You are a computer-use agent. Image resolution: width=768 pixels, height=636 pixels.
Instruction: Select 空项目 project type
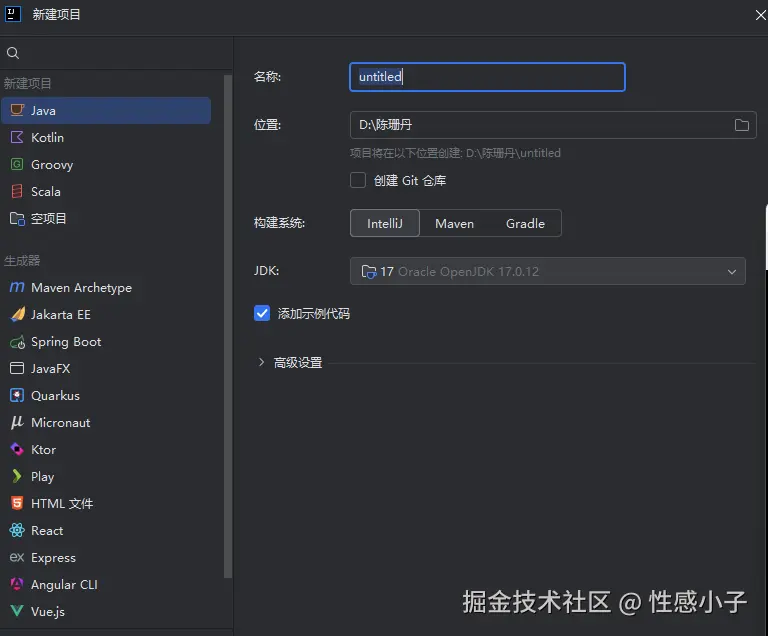(x=106, y=219)
